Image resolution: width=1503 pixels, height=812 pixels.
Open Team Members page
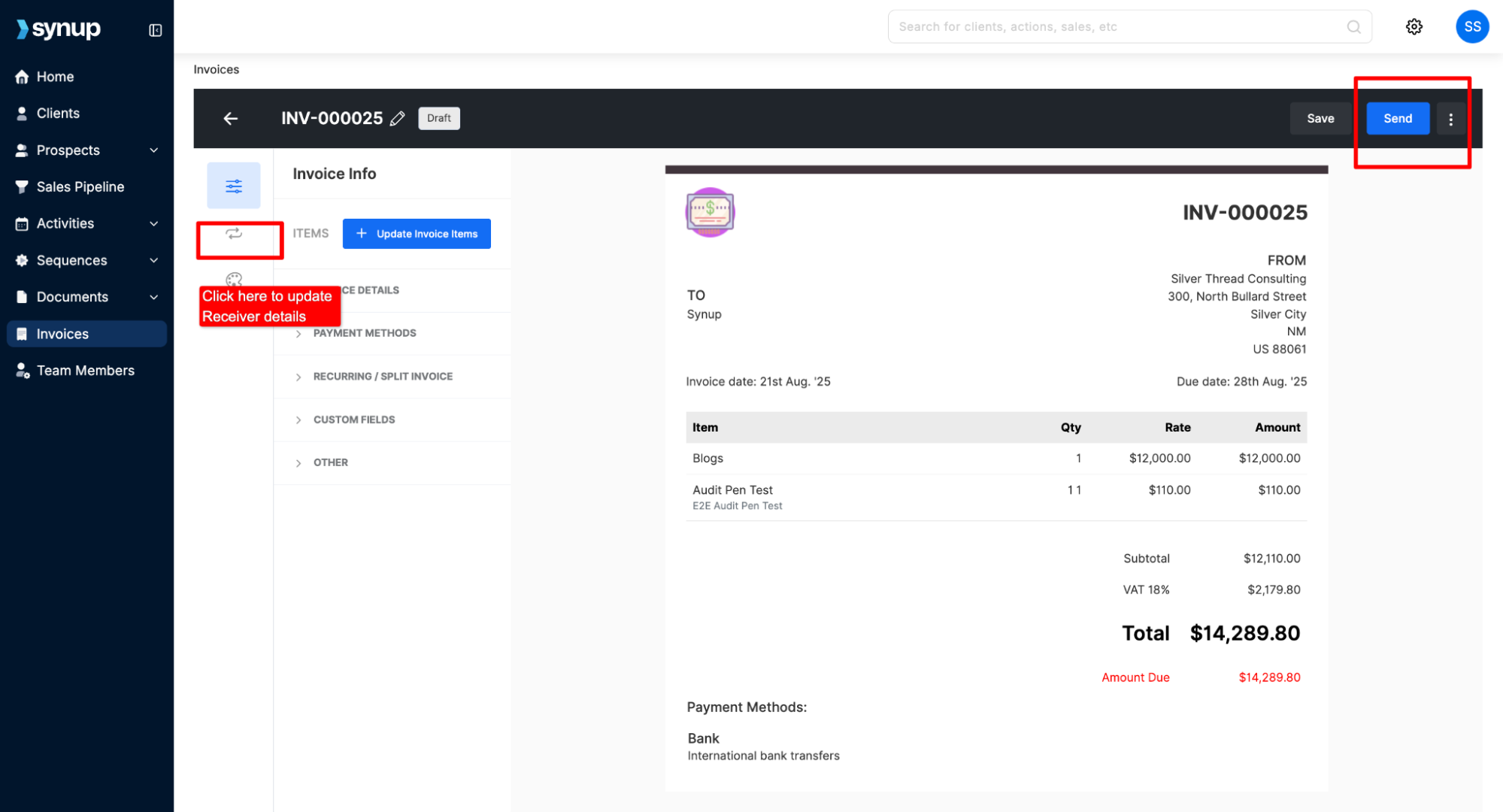tap(86, 371)
